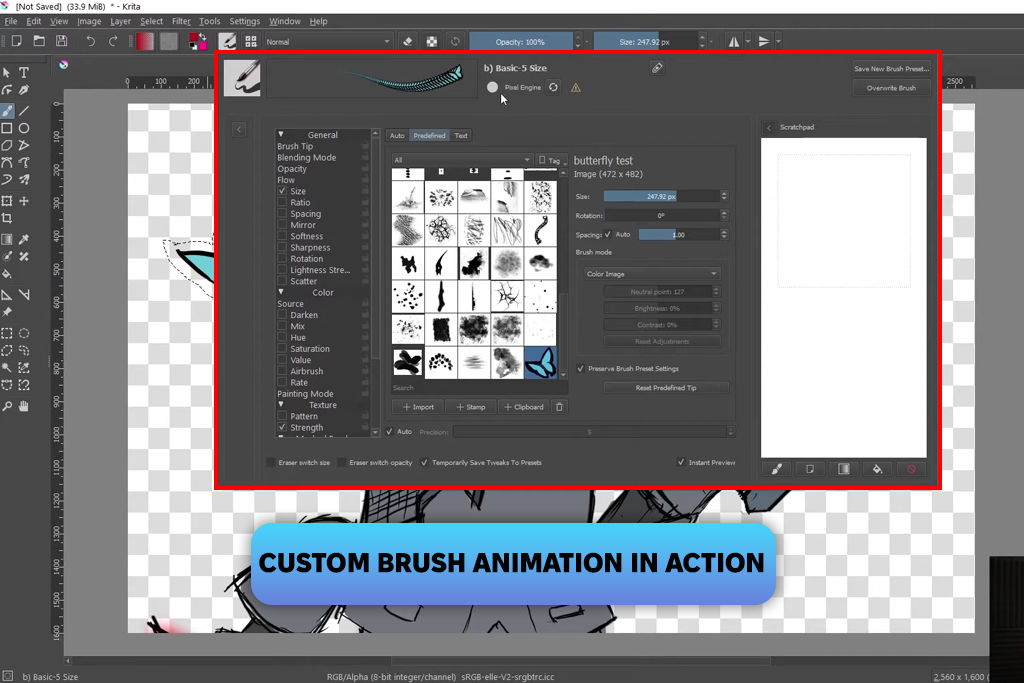The width and height of the screenshot is (1024, 683).
Task: Toggle Spacing Auto checkbox
Action: [x=608, y=234]
